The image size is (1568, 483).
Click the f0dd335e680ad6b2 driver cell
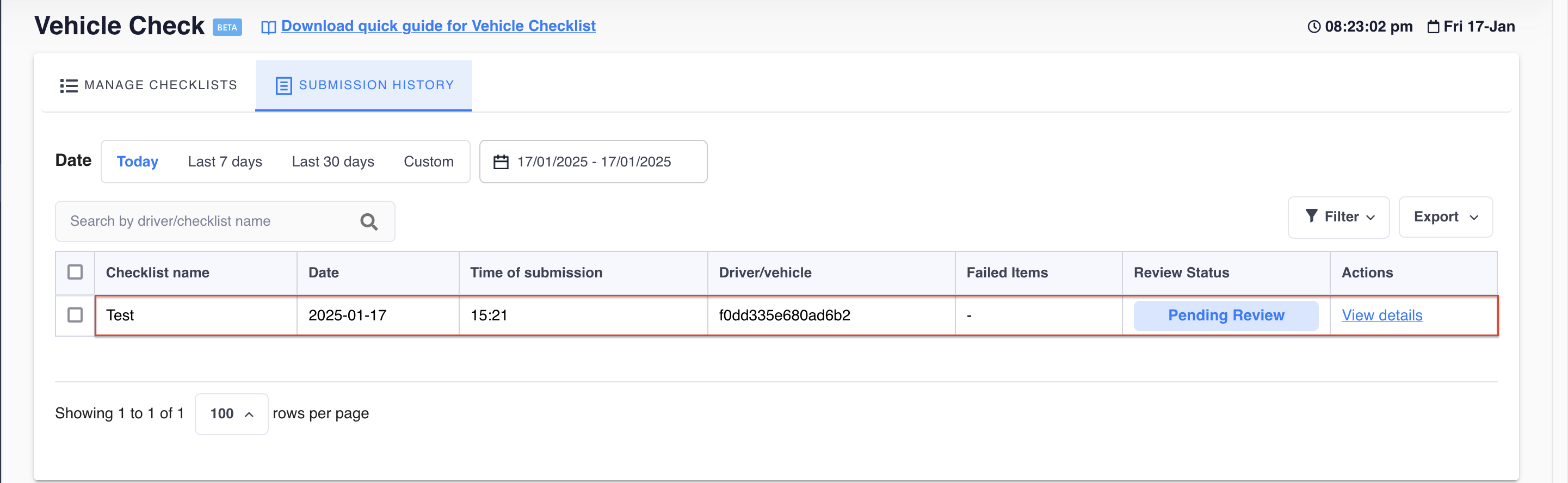pos(831,315)
